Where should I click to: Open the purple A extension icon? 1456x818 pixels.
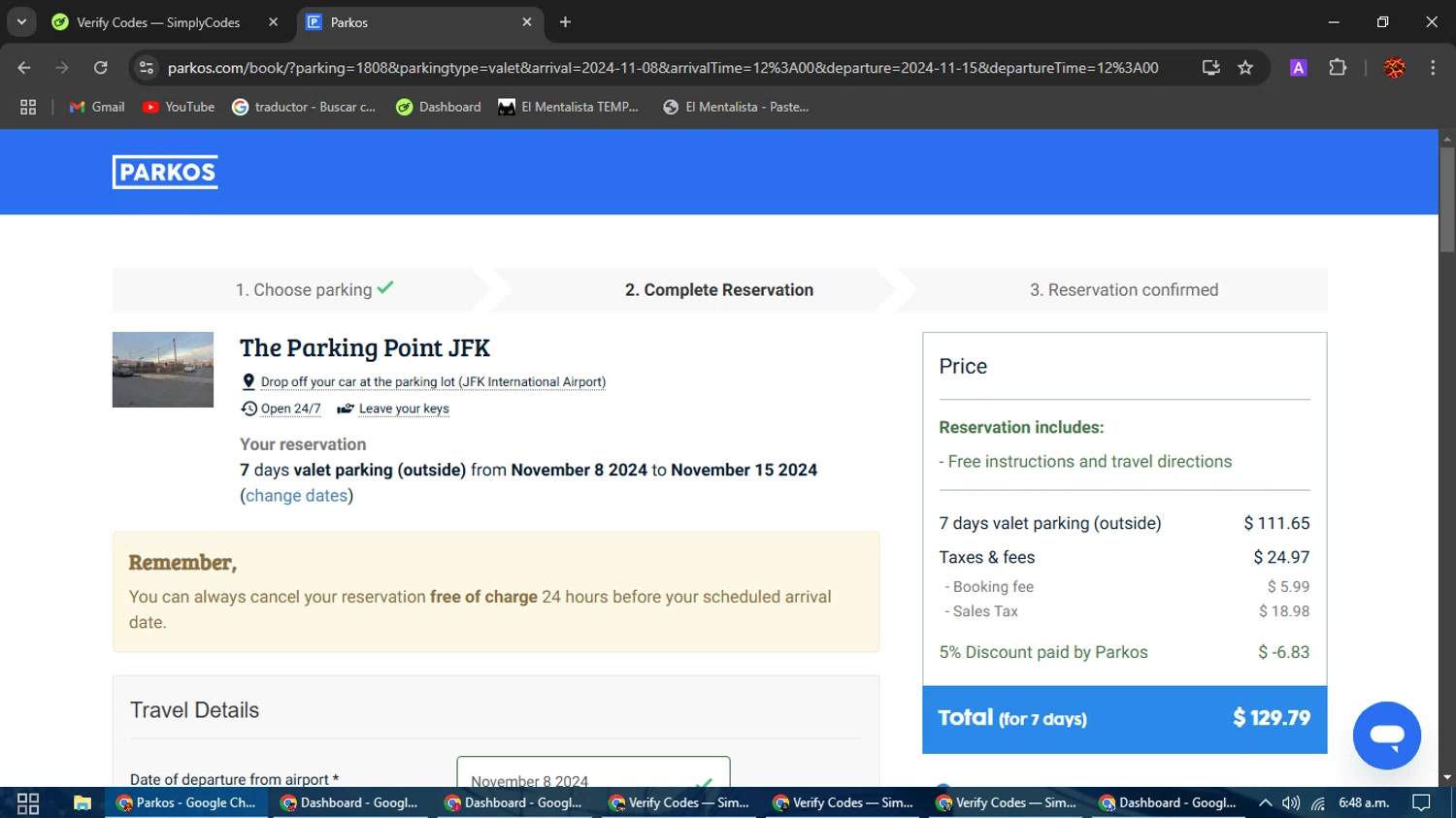1298,68
